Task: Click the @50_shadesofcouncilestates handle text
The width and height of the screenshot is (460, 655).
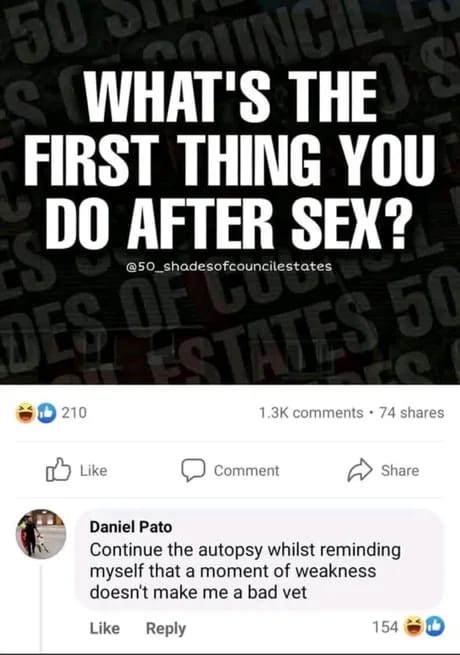Action: coord(229,266)
